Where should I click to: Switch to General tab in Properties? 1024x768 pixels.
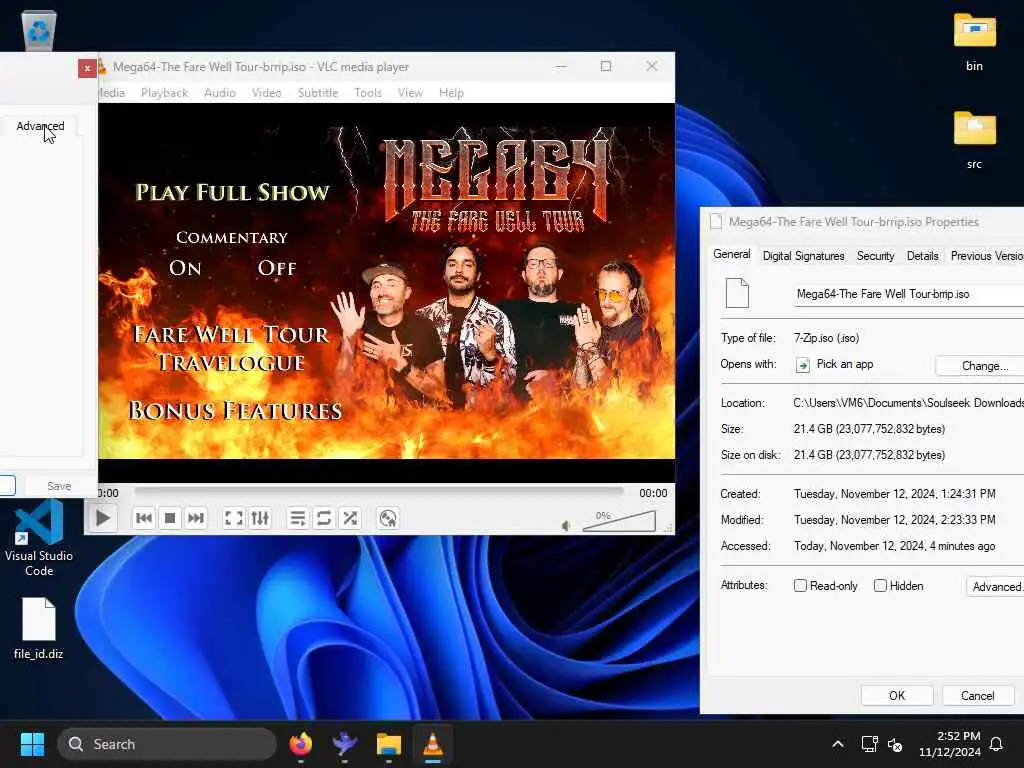click(x=731, y=254)
